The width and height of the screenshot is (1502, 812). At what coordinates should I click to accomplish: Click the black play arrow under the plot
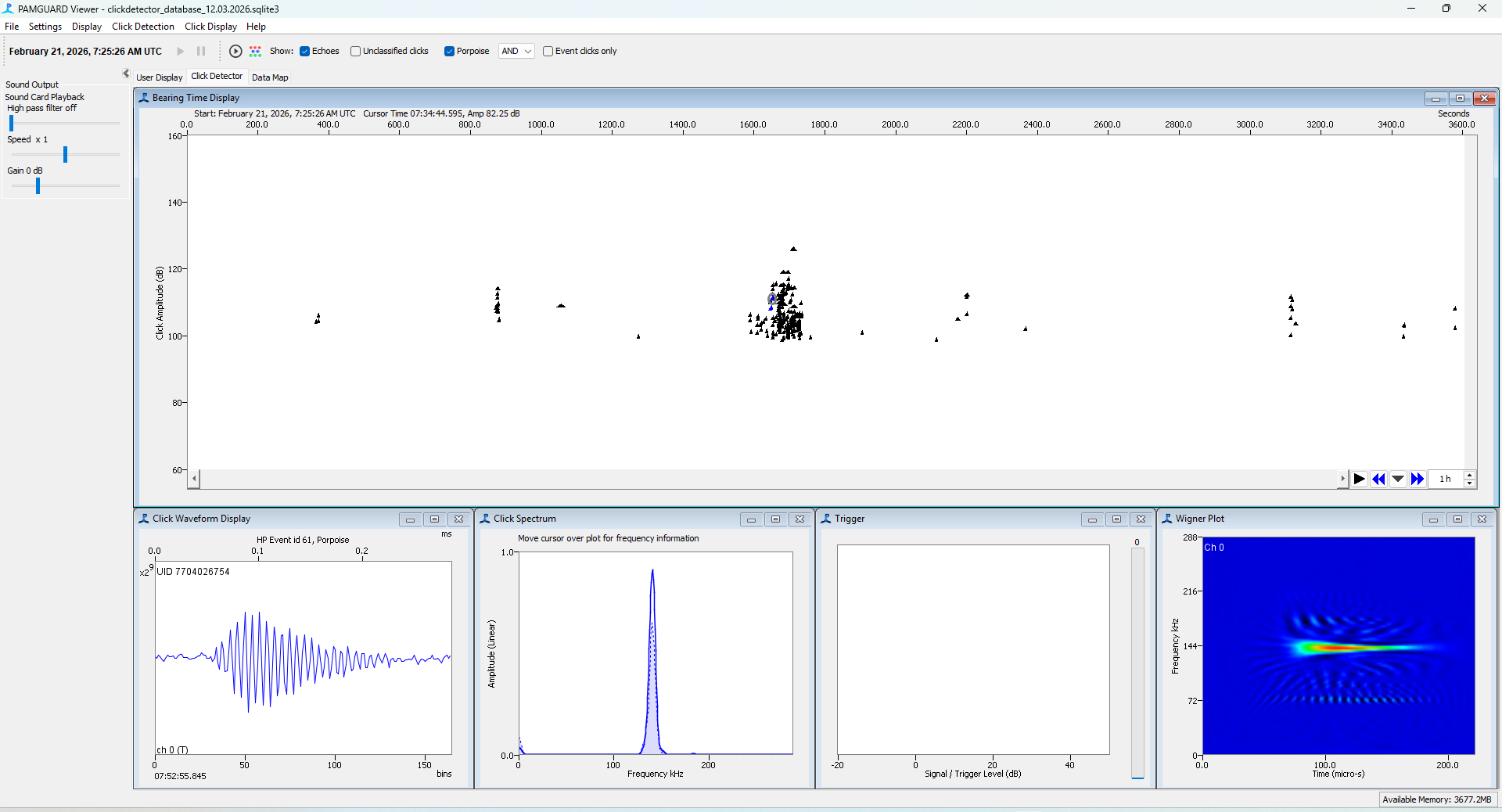[1360, 479]
